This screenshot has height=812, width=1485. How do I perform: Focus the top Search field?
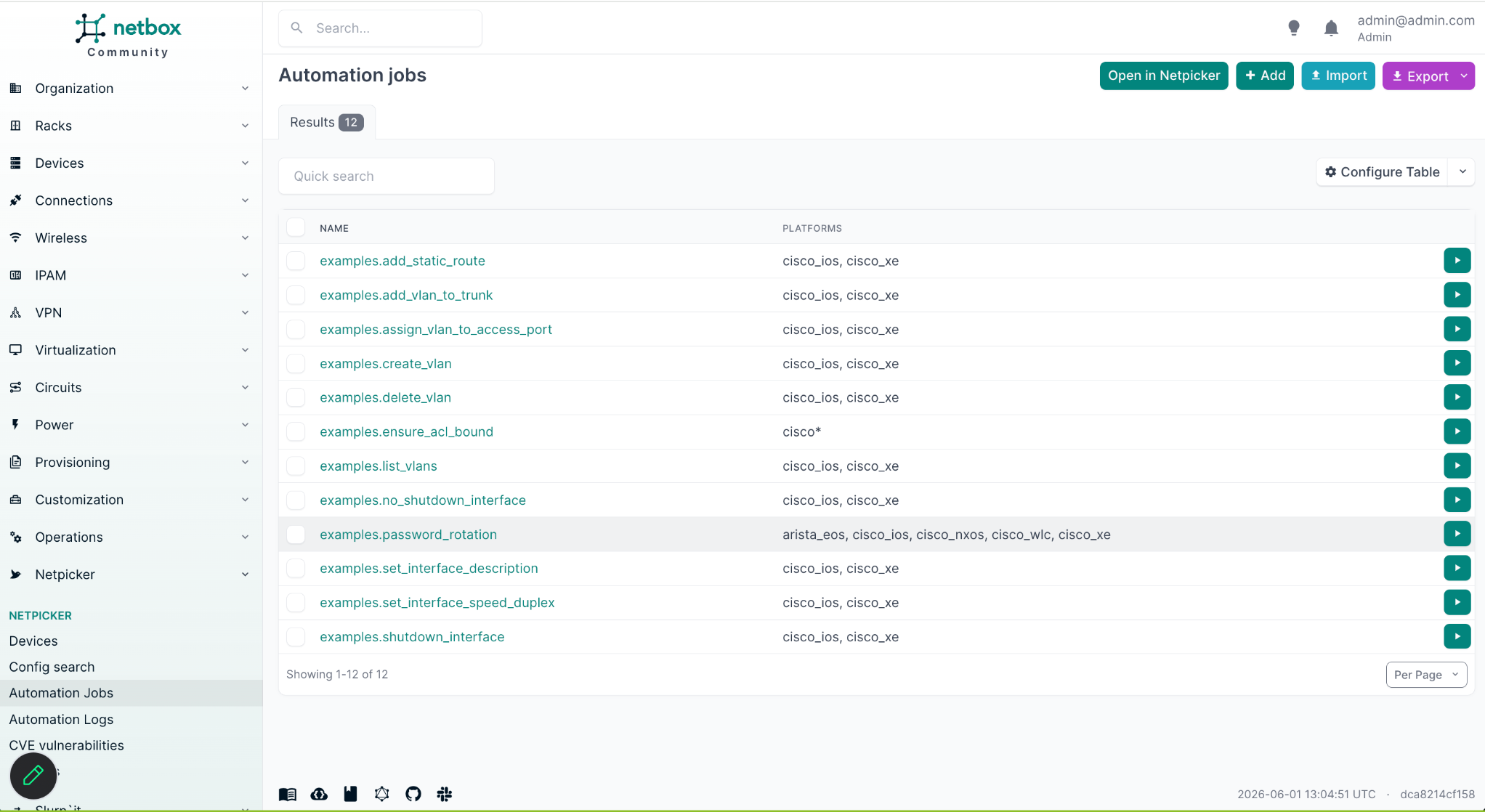pos(380,28)
